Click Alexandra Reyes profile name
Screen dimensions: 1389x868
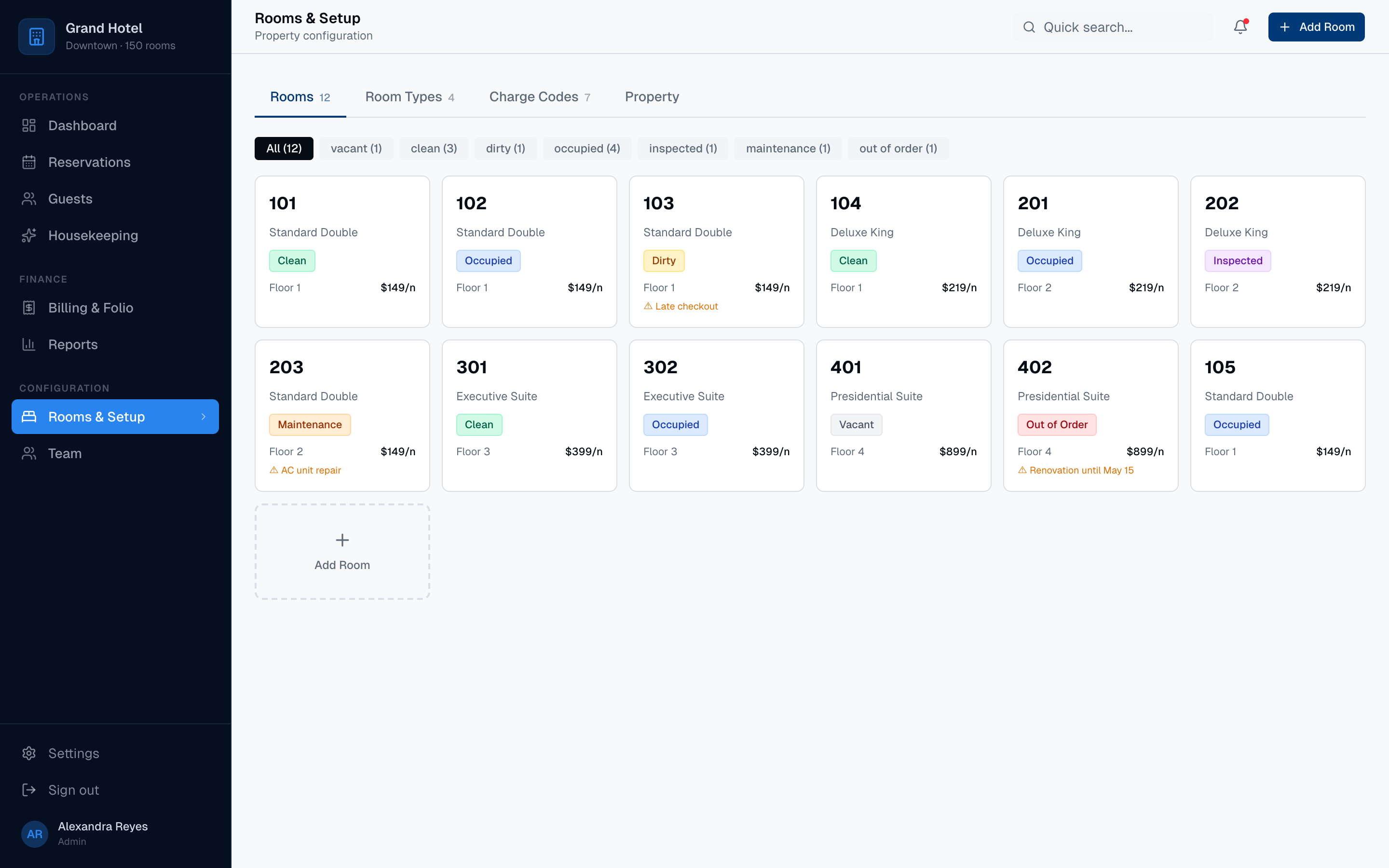103,826
